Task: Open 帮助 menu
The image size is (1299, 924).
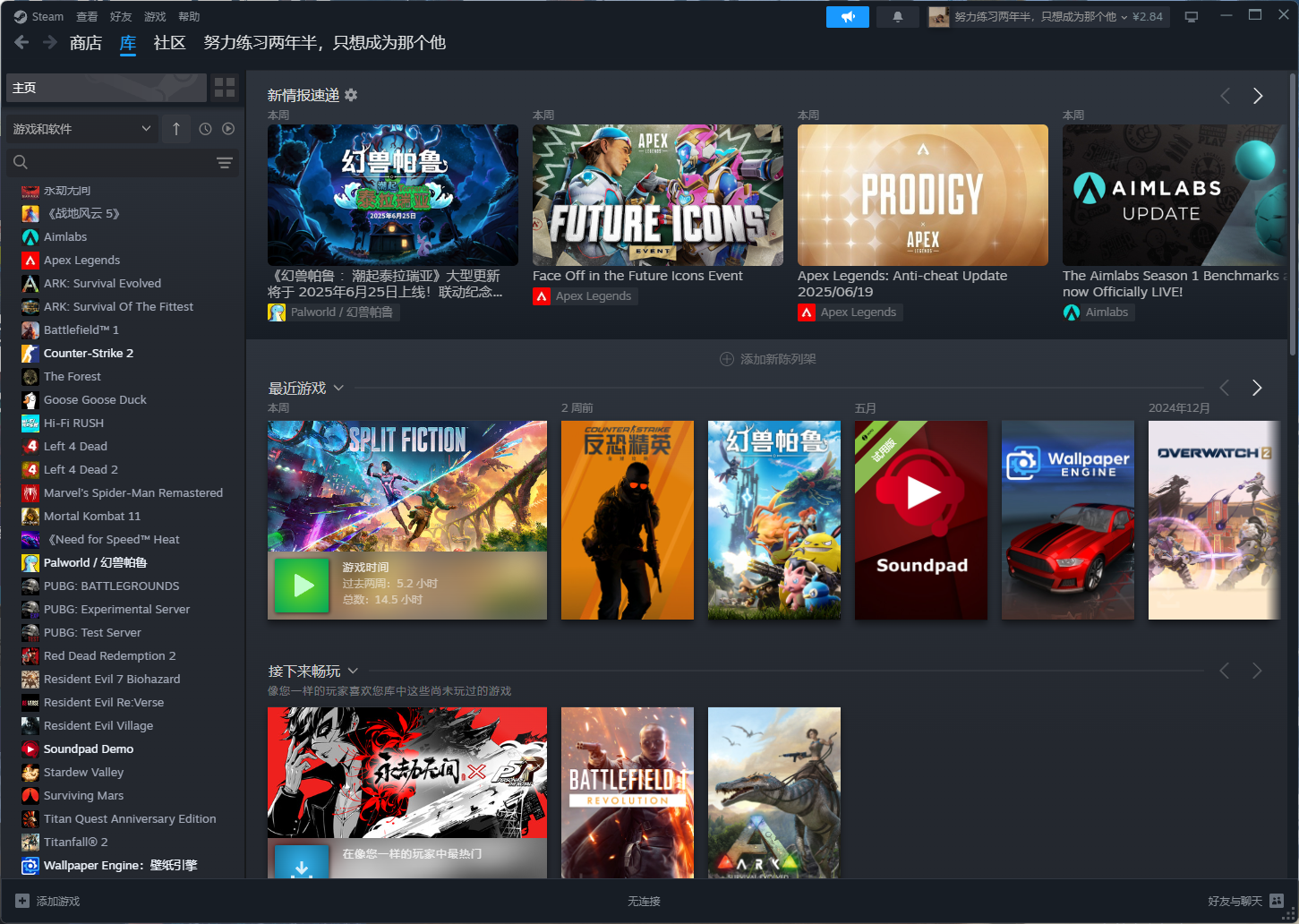Action: click(189, 16)
